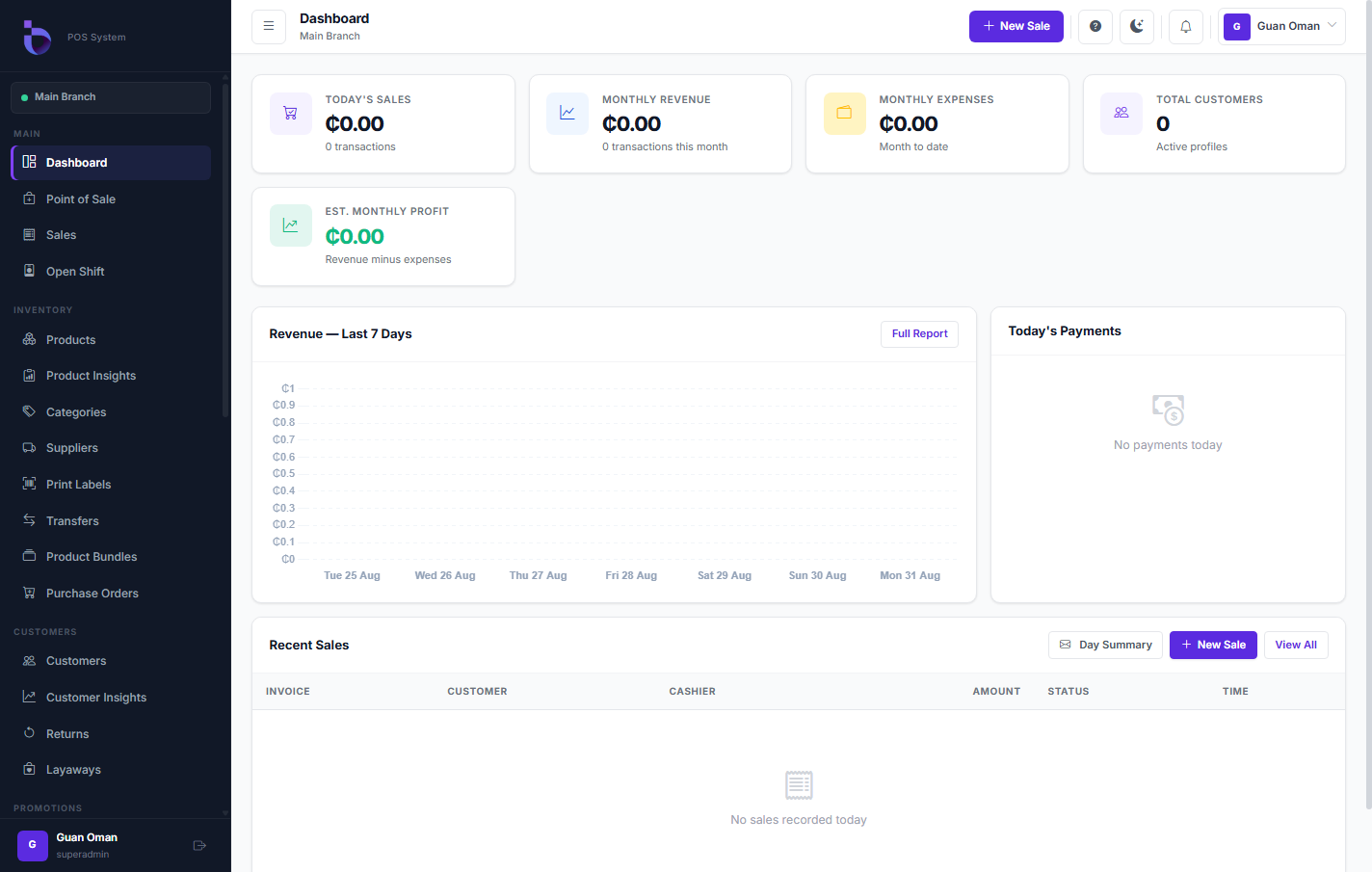Click the Total Customers people icon

point(1121,114)
